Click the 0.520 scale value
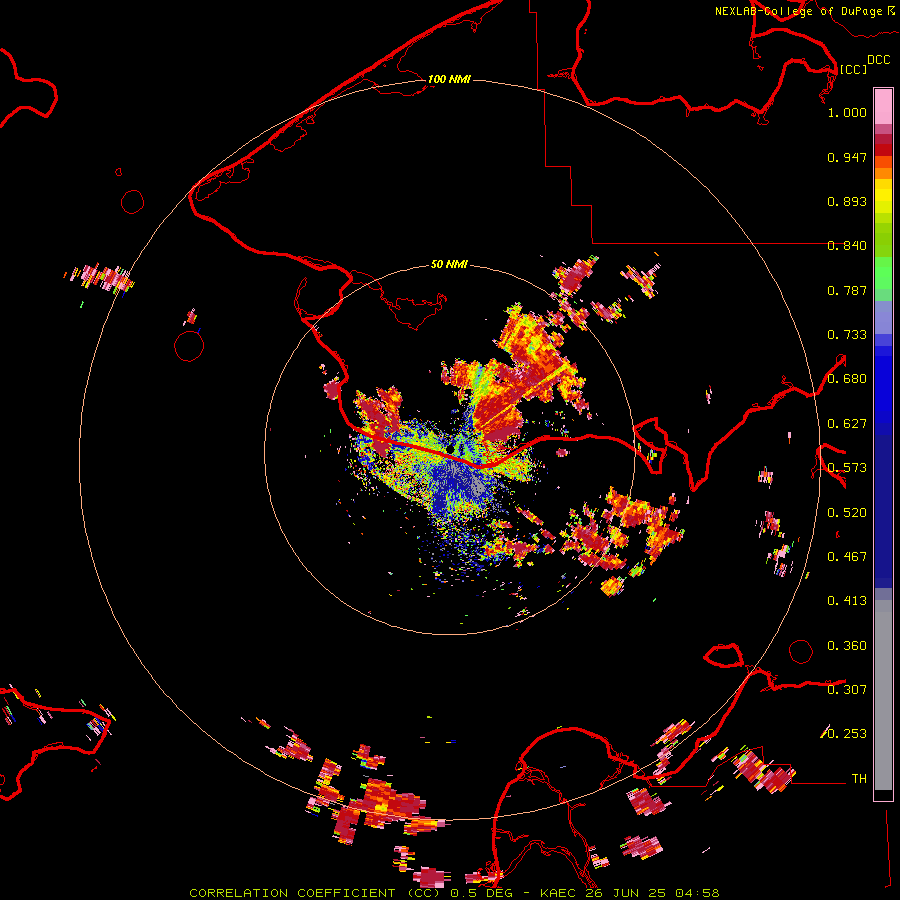This screenshot has width=900, height=900. (847, 513)
